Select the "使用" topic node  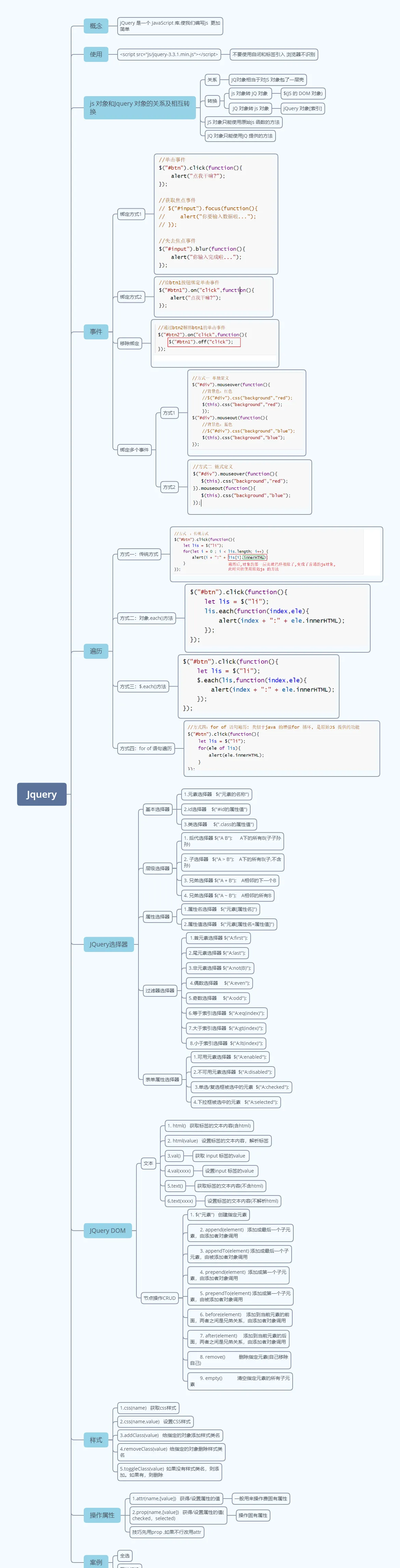point(96,54)
